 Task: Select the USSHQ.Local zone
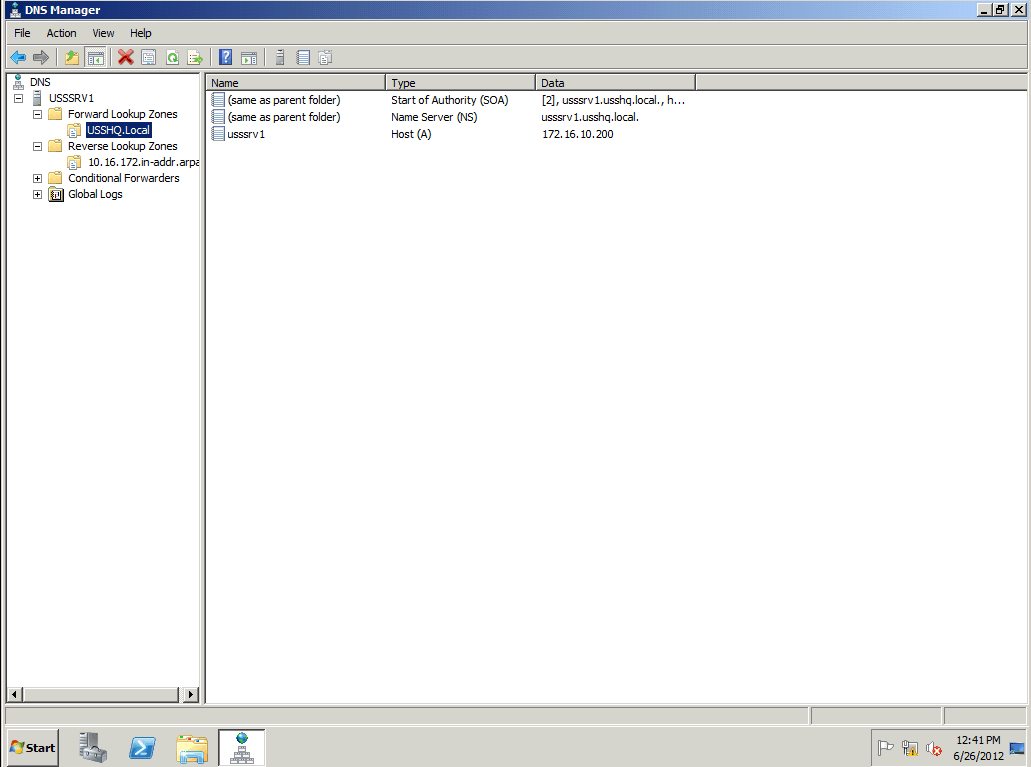click(x=118, y=130)
